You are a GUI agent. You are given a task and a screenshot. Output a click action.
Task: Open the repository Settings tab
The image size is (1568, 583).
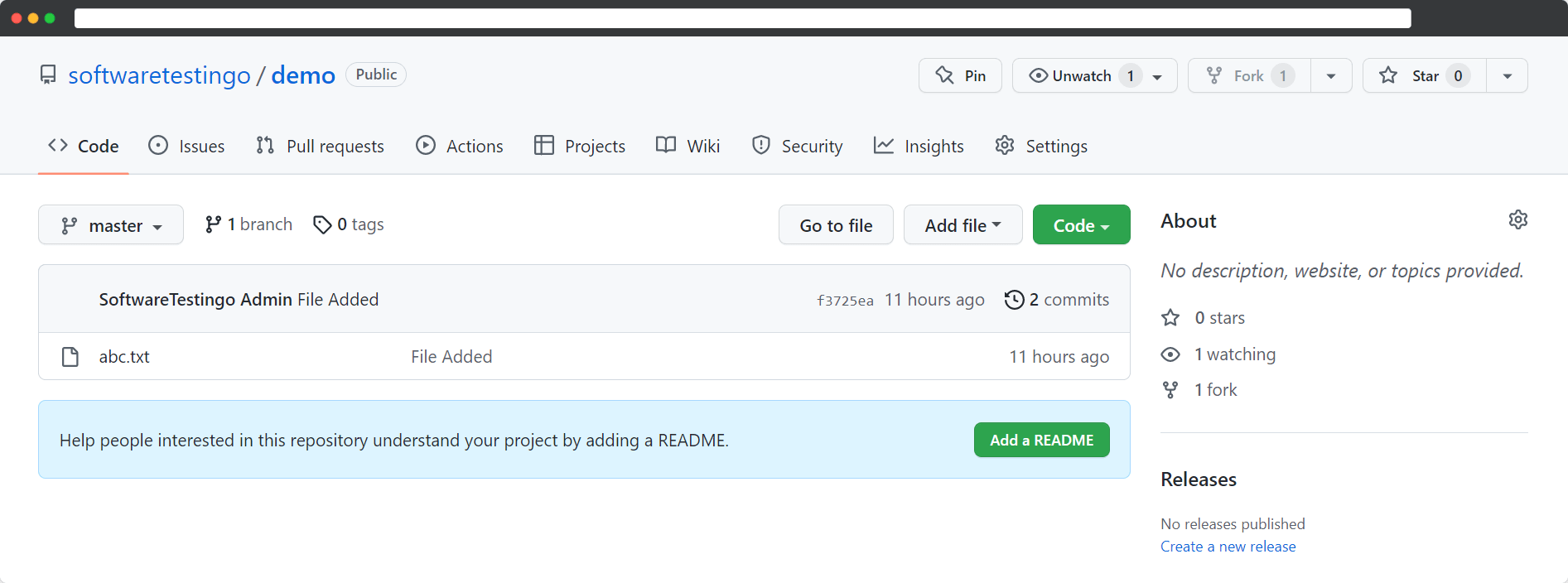(1041, 146)
